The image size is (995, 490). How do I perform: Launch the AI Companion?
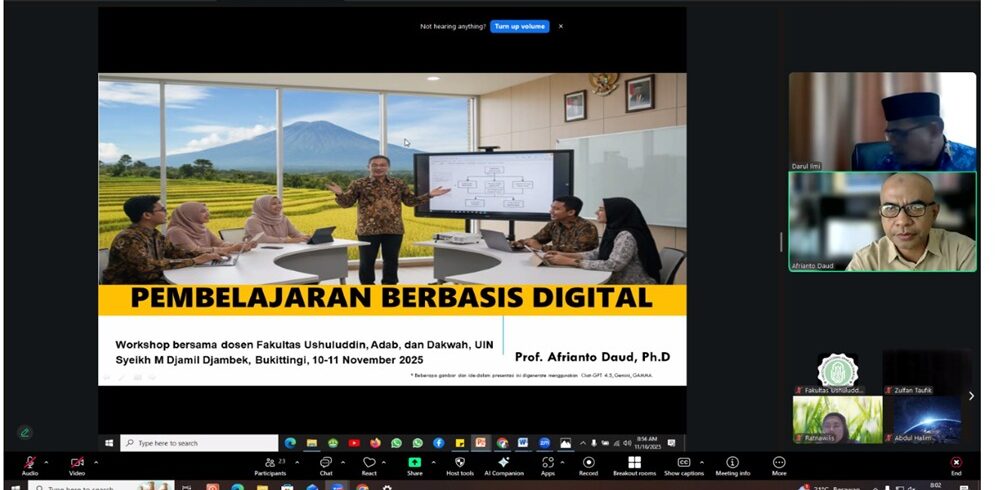pos(503,463)
